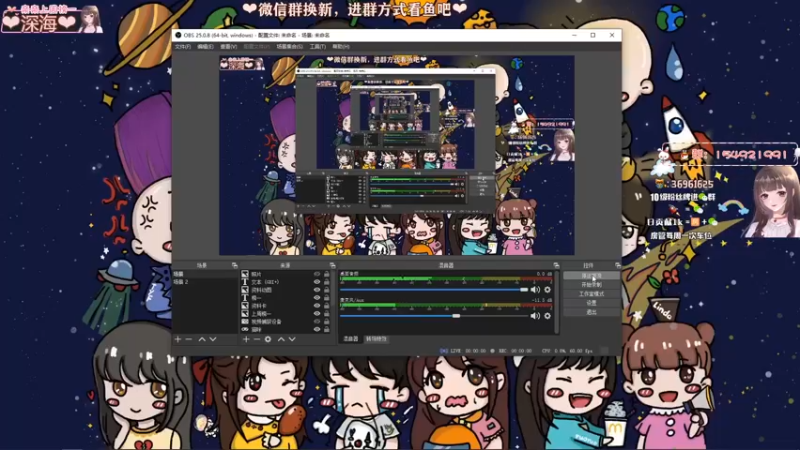Mute the 桌面音频 speaker icon

click(x=535, y=290)
